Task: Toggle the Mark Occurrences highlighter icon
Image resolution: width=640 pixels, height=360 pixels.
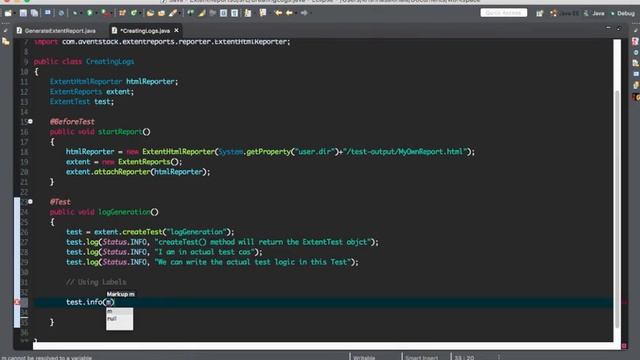Action: point(202,13)
